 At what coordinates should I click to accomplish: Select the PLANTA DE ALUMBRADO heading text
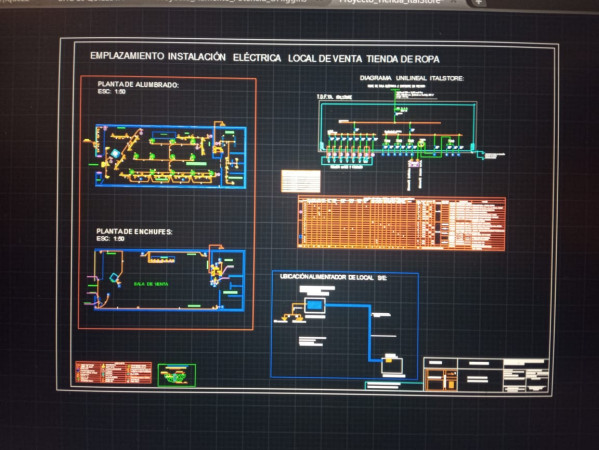point(138,84)
